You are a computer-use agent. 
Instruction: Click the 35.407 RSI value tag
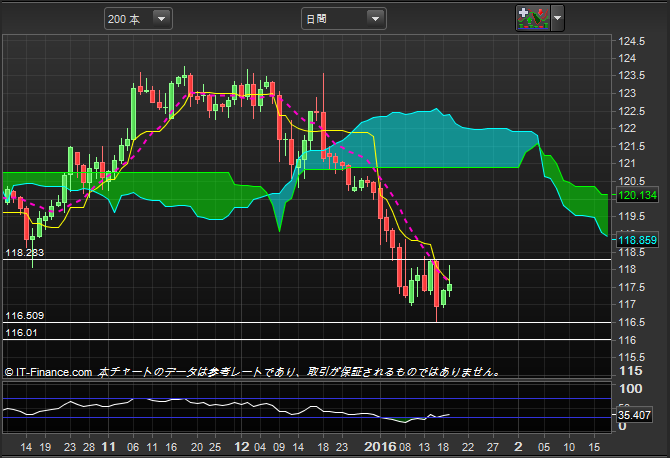pyautogui.click(x=634, y=415)
